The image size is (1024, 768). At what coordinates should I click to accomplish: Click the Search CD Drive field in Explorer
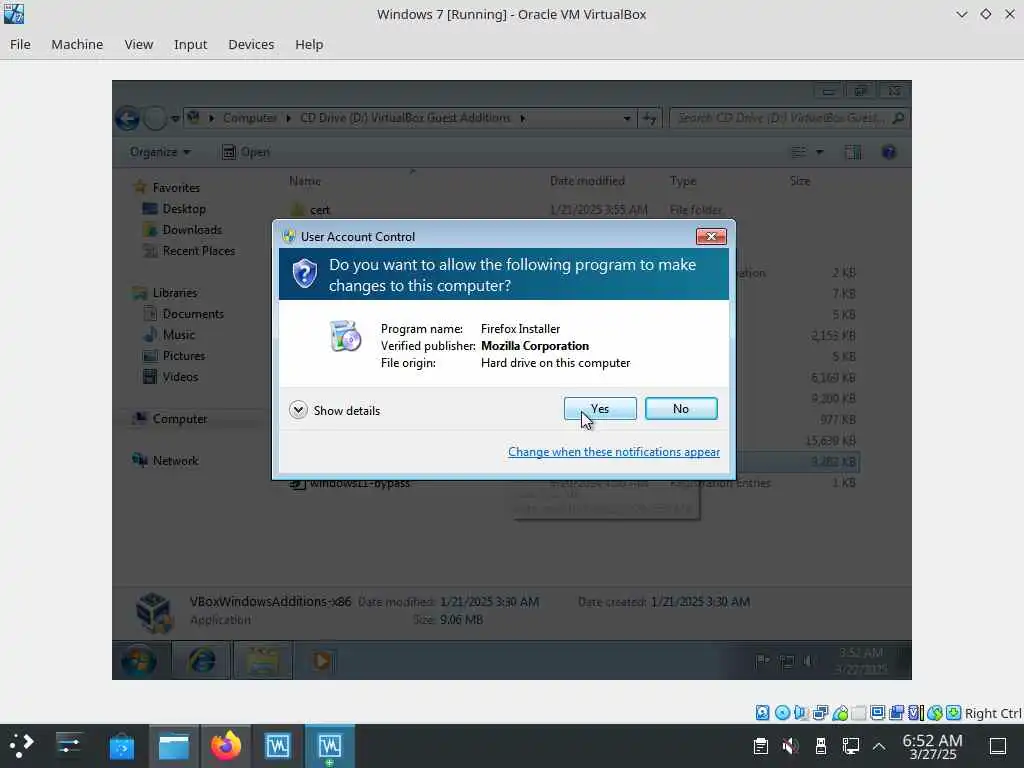click(x=788, y=118)
